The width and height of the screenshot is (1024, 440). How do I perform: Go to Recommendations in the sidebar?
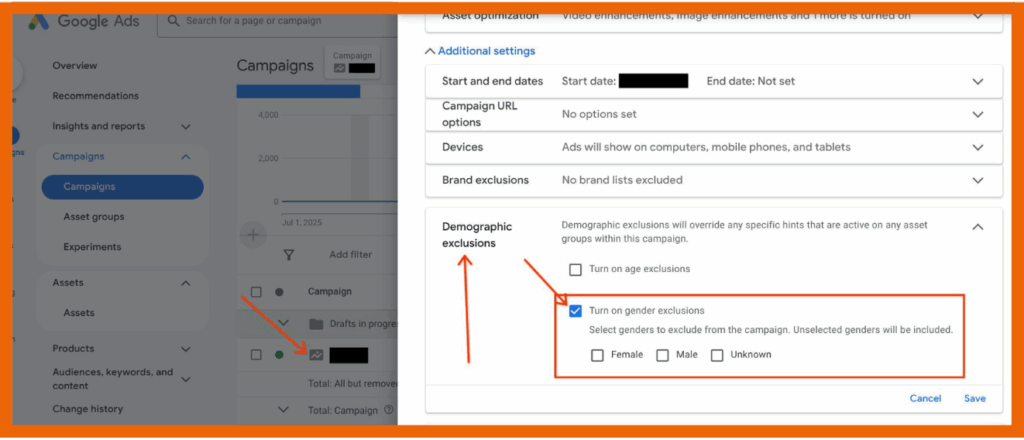pos(95,96)
